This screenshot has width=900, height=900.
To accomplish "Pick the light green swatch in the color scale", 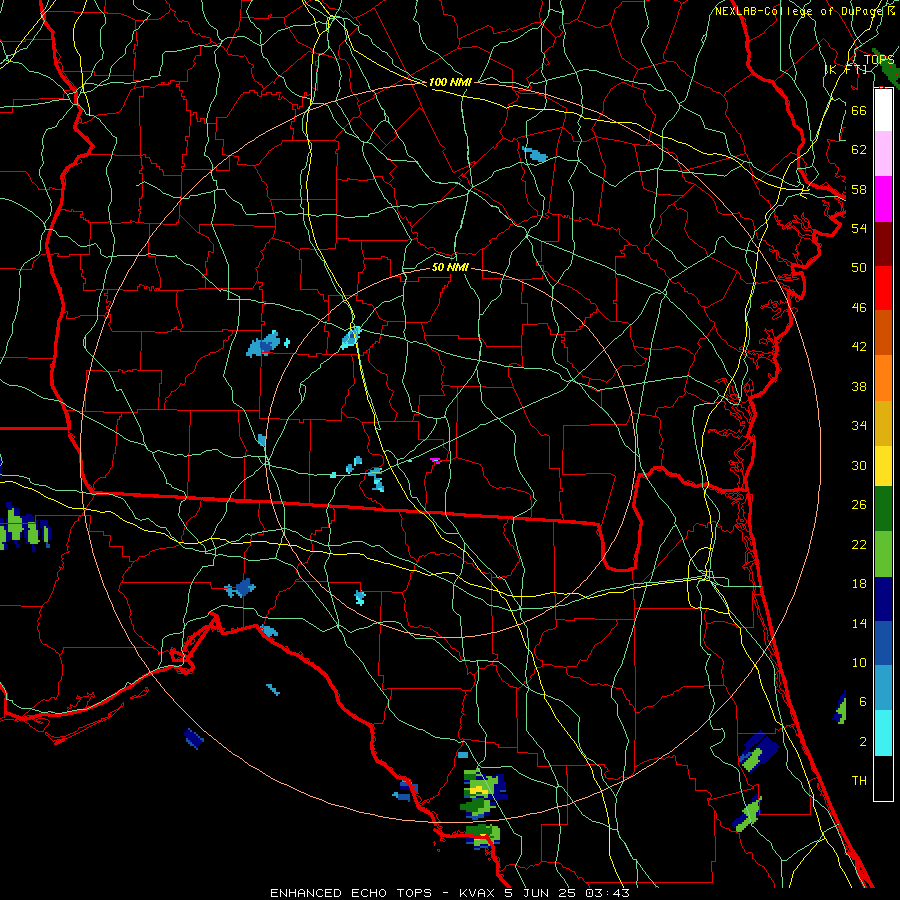I will (883, 554).
